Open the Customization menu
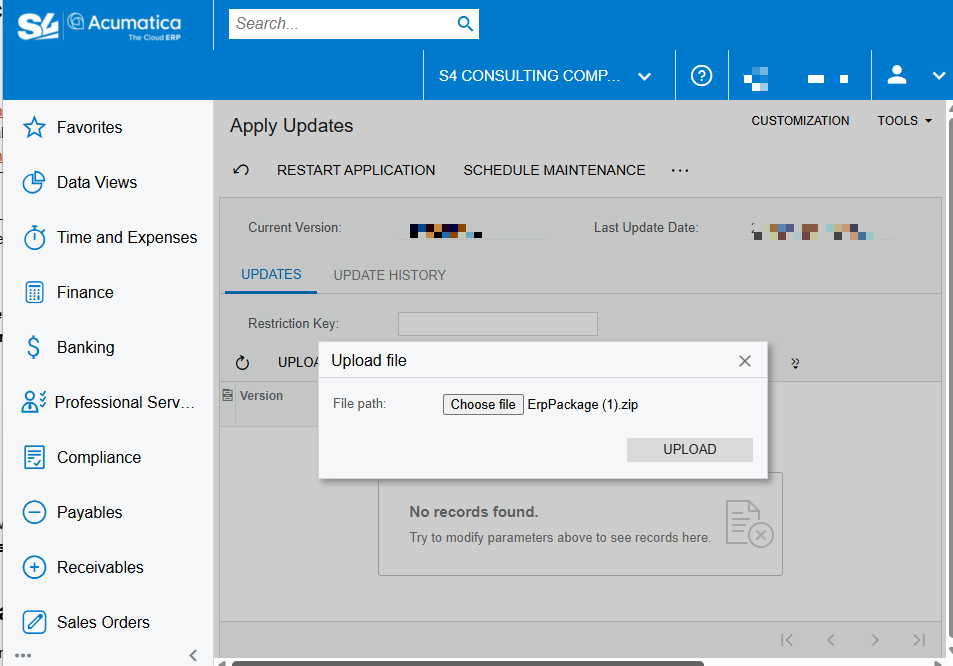Viewport: 953px width, 666px height. coord(800,121)
